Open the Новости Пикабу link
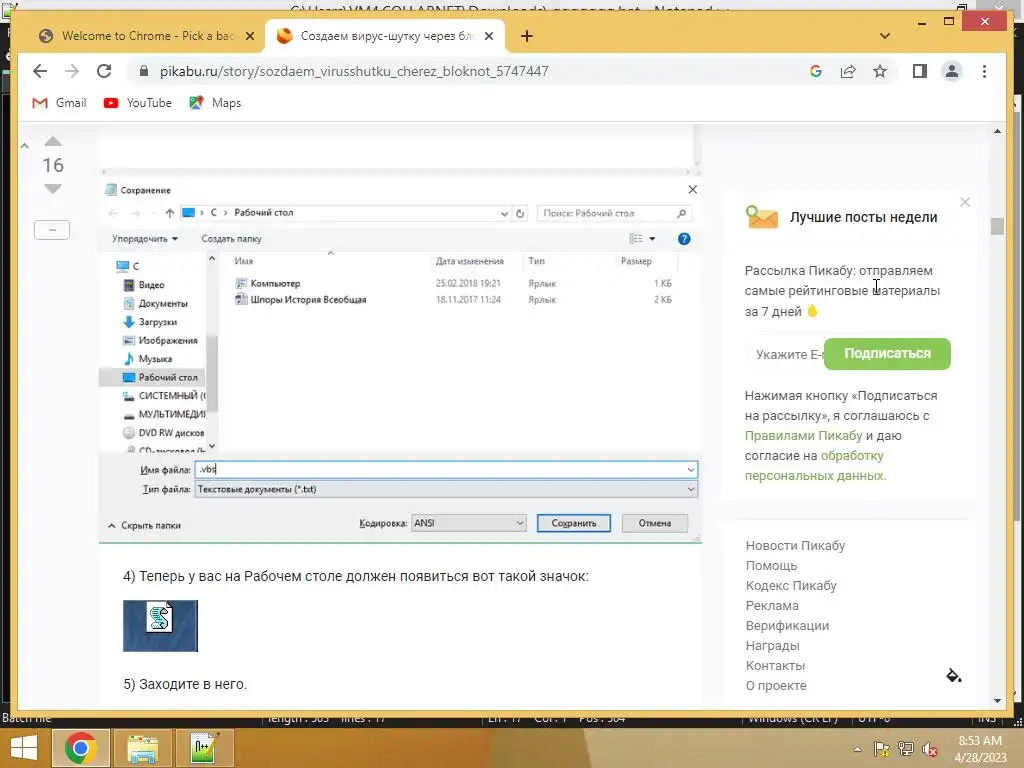 click(795, 545)
